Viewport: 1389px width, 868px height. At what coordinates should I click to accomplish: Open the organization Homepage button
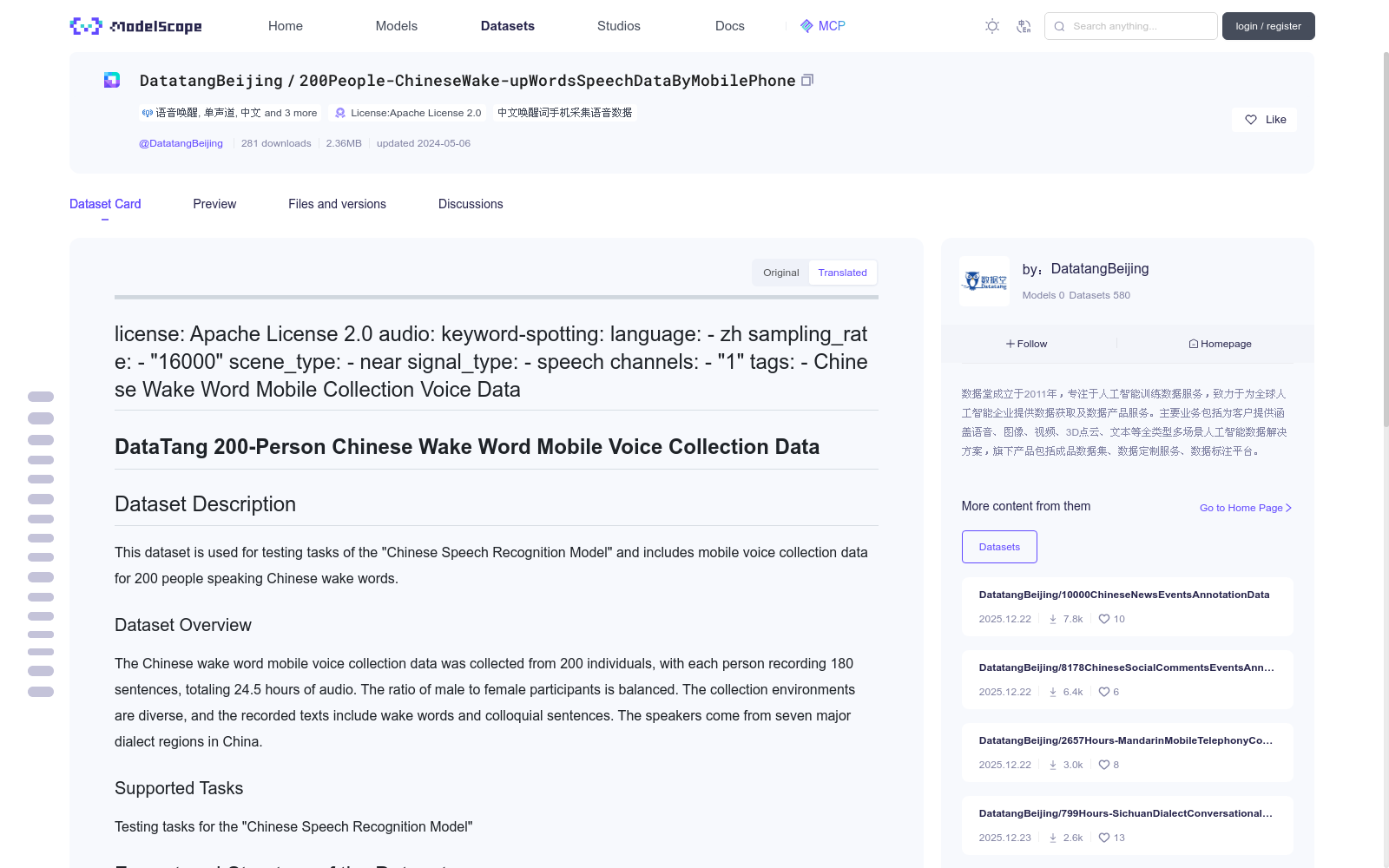pos(1220,344)
